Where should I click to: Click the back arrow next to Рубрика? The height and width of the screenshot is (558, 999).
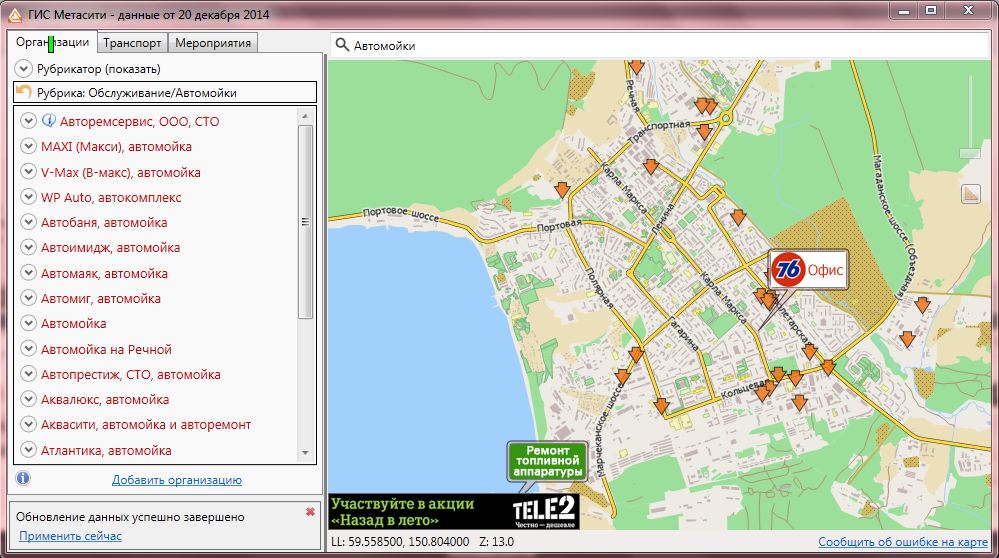click(24, 92)
